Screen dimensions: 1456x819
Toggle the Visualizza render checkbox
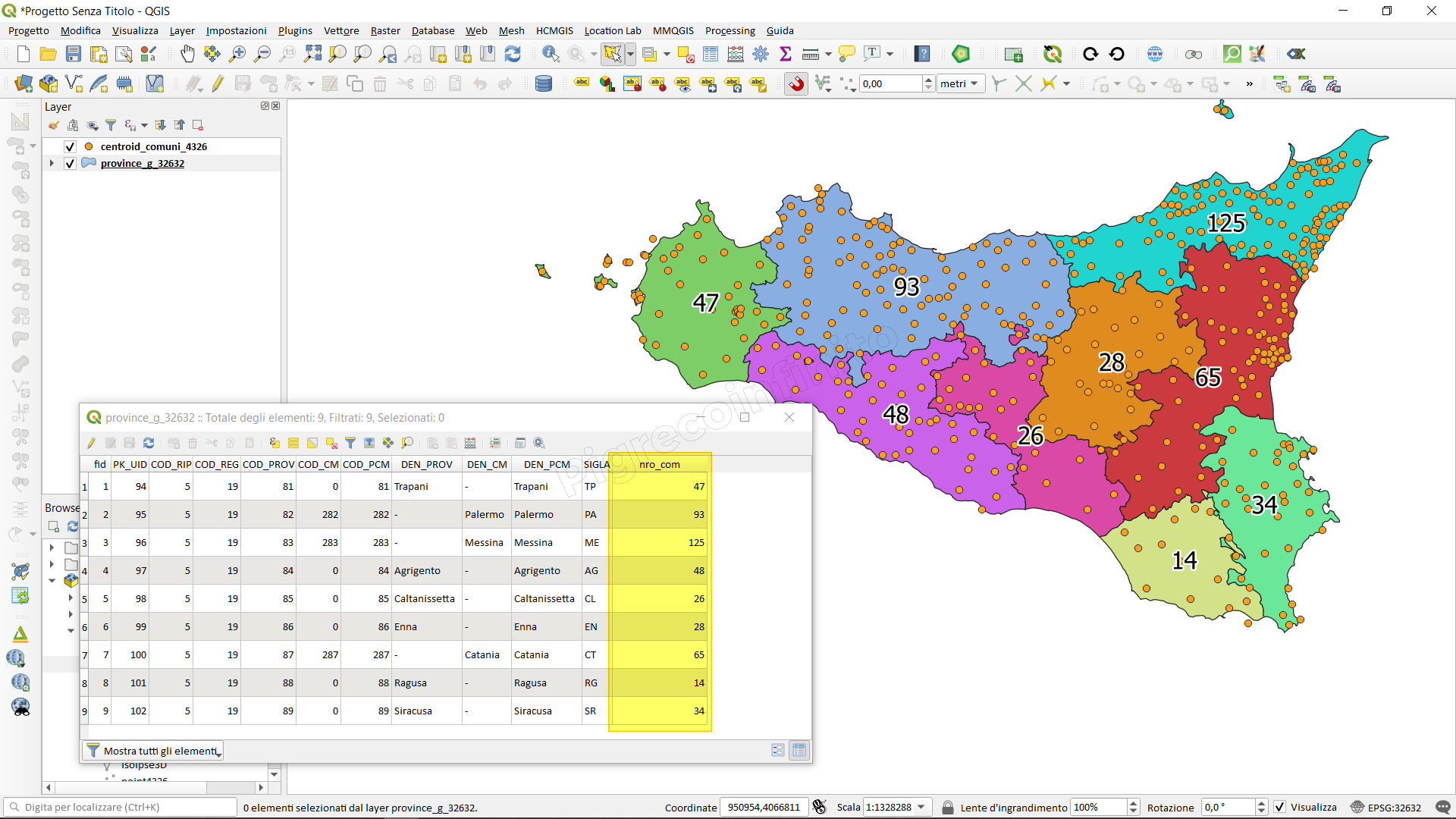point(1280,807)
